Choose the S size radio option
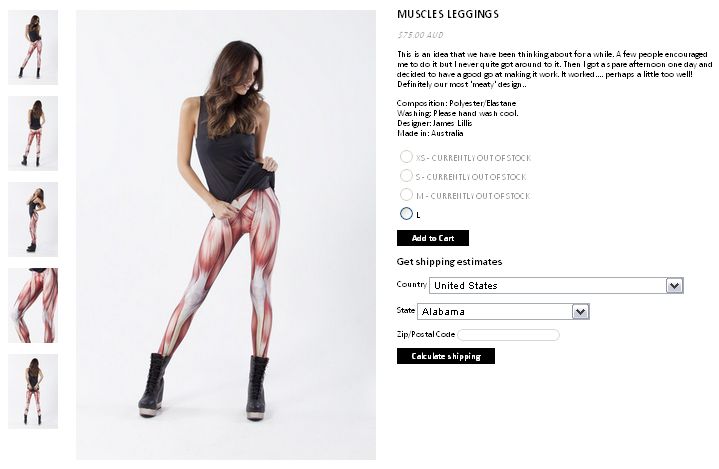 point(406,176)
